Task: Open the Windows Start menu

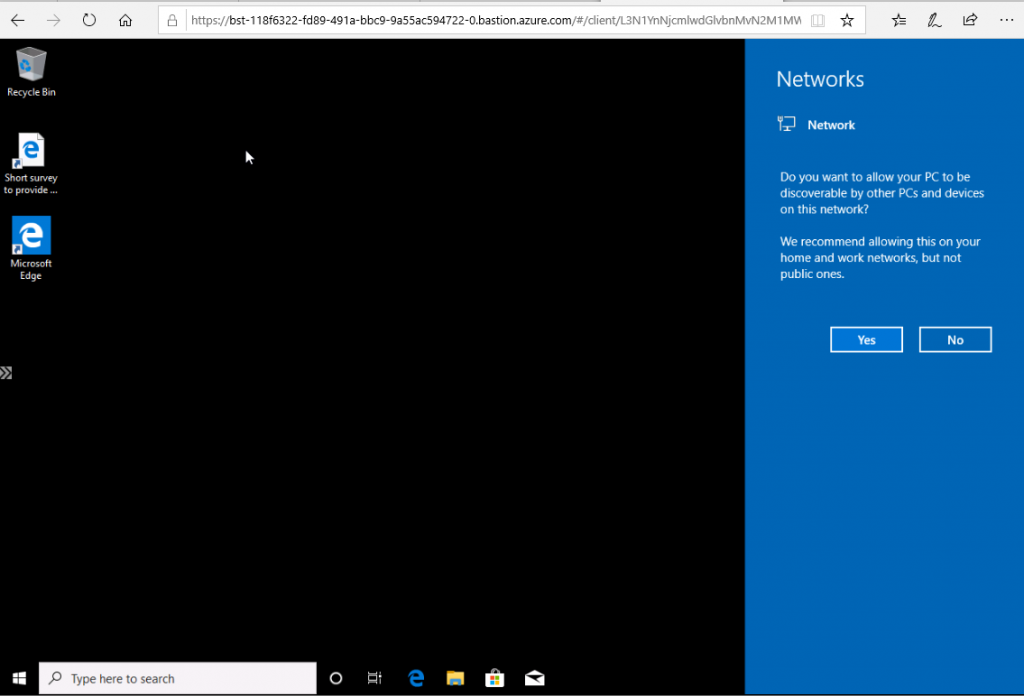Action: (x=18, y=678)
